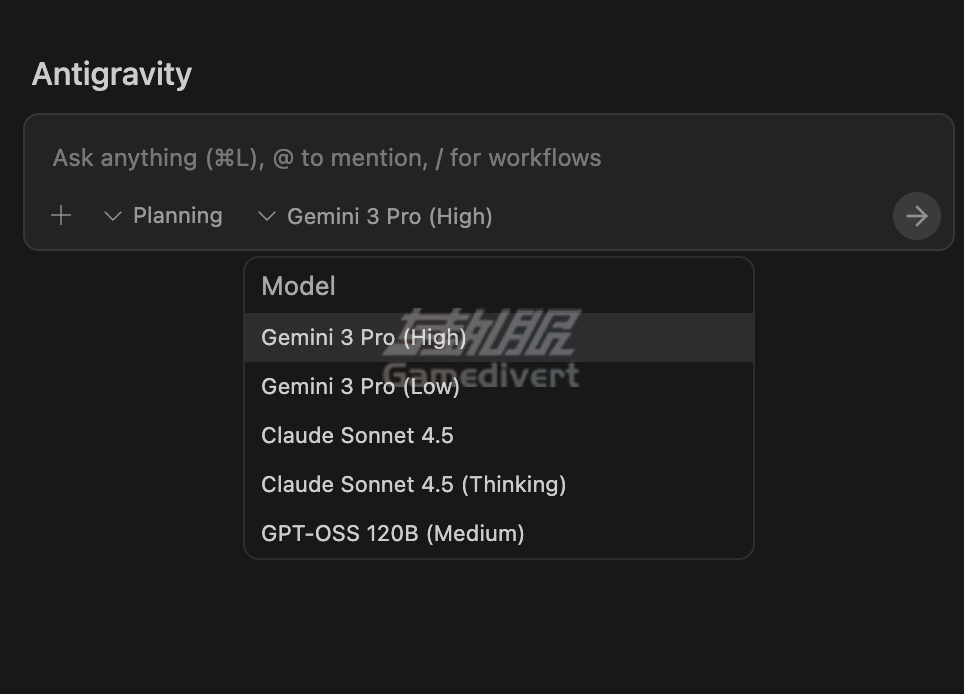Open the model selection dropdown
This screenshot has width=964, height=694.
click(x=375, y=216)
